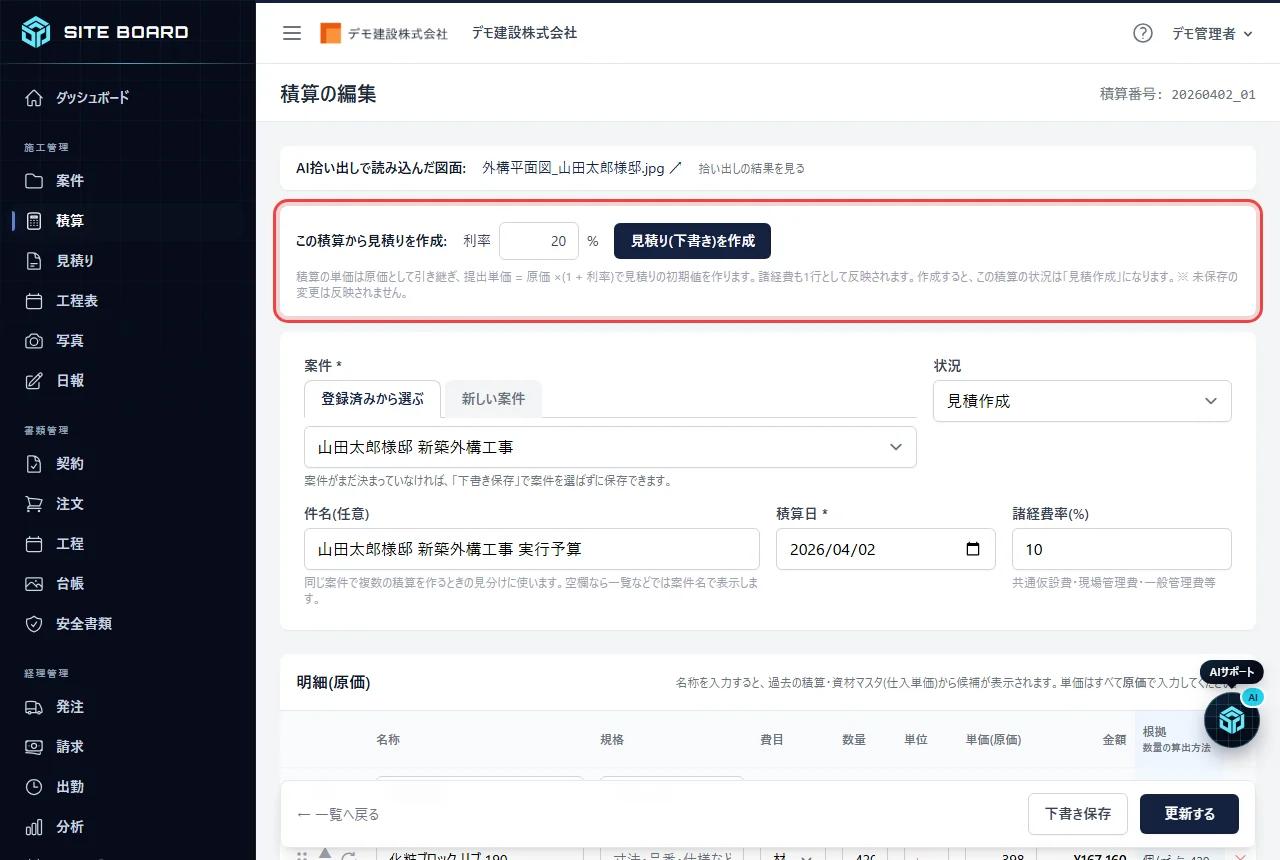Click the 注文 cart icon
Image resolution: width=1280 pixels, height=860 pixels.
click(x=34, y=504)
